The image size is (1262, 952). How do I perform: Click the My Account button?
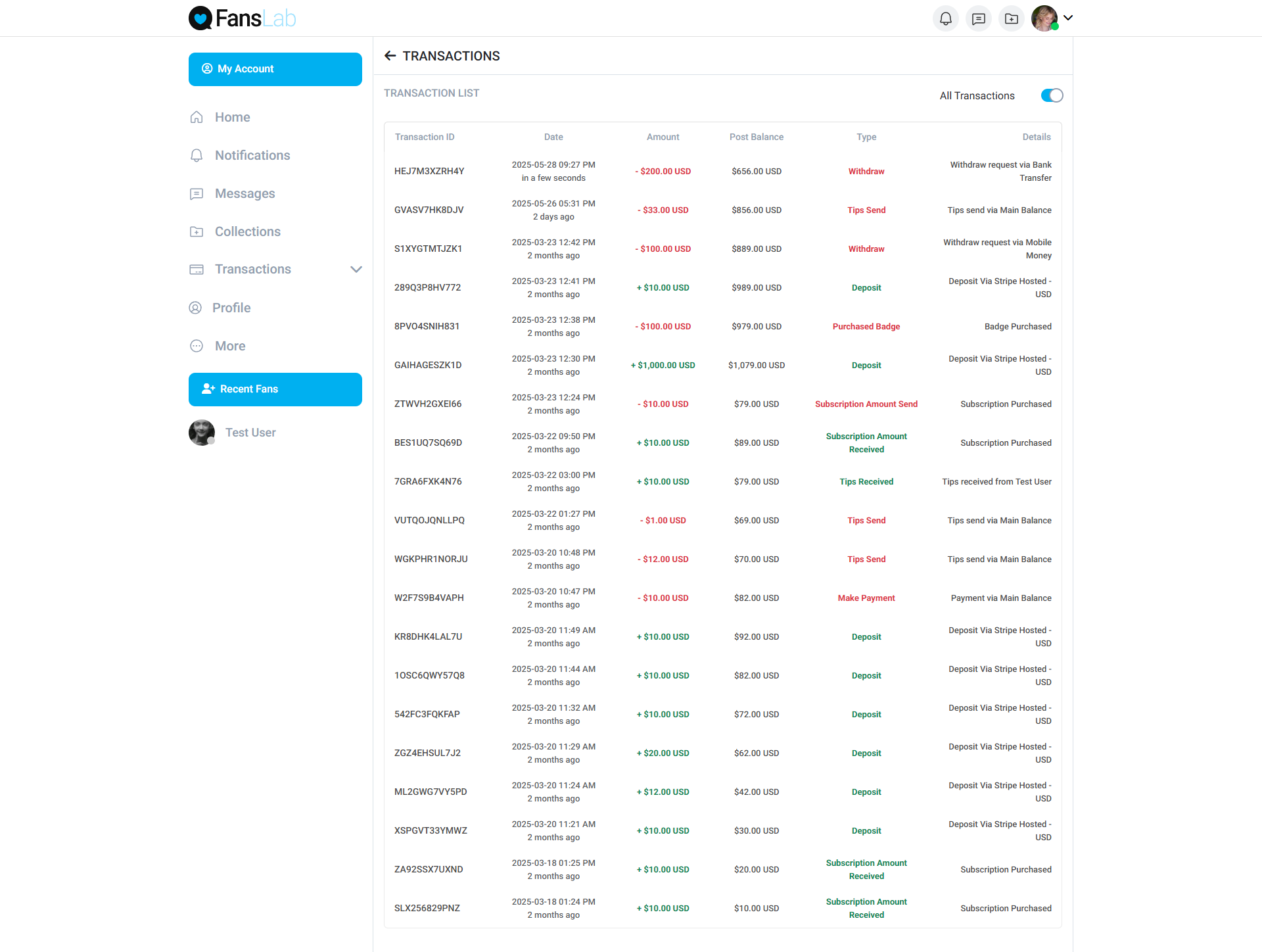(x=275, y=69)
